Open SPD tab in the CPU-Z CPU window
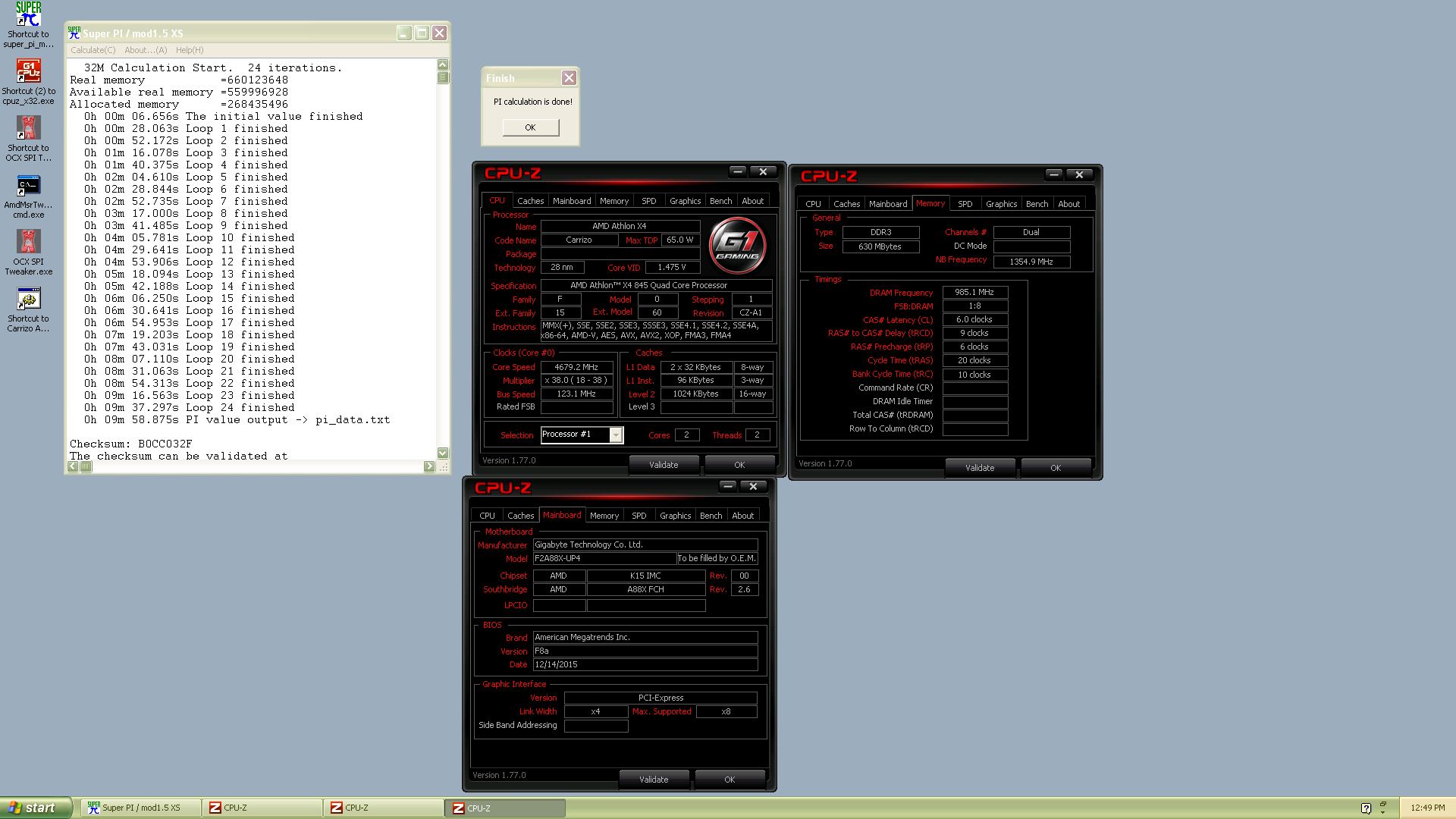Image resolution: width=1456 pixels, height=819 pixels. [649, 201]
